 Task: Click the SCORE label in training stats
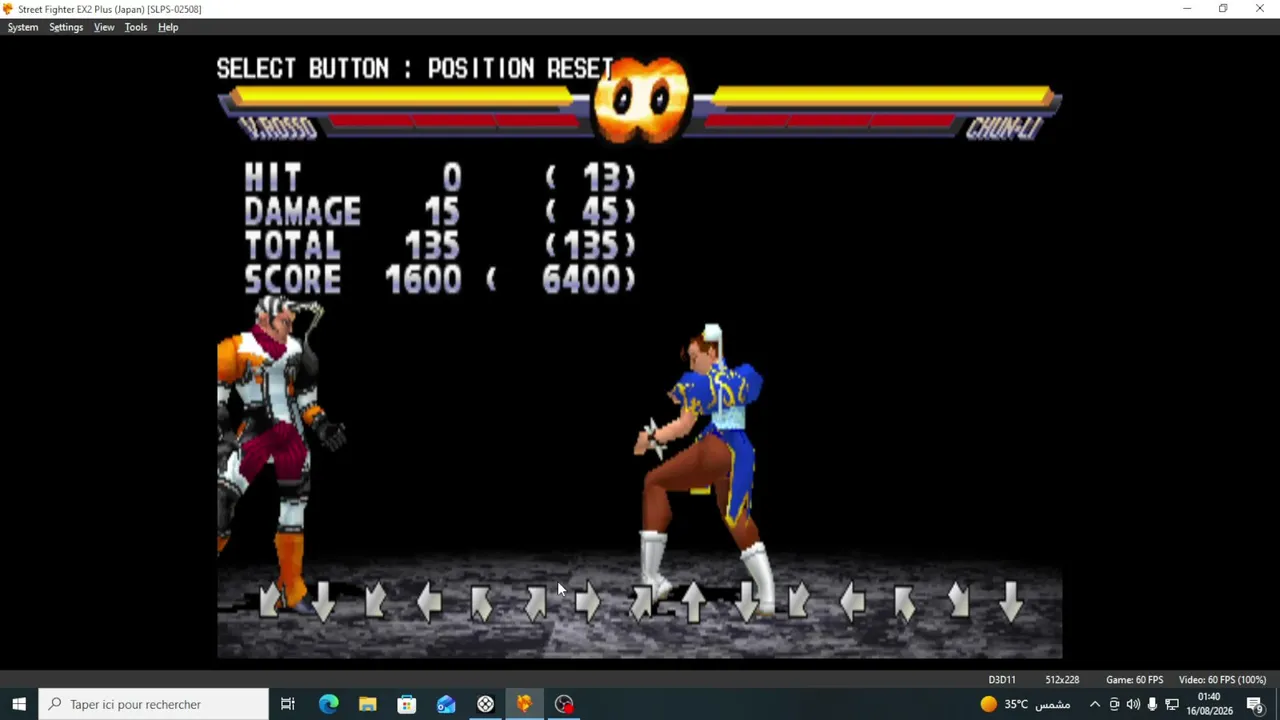293,280
